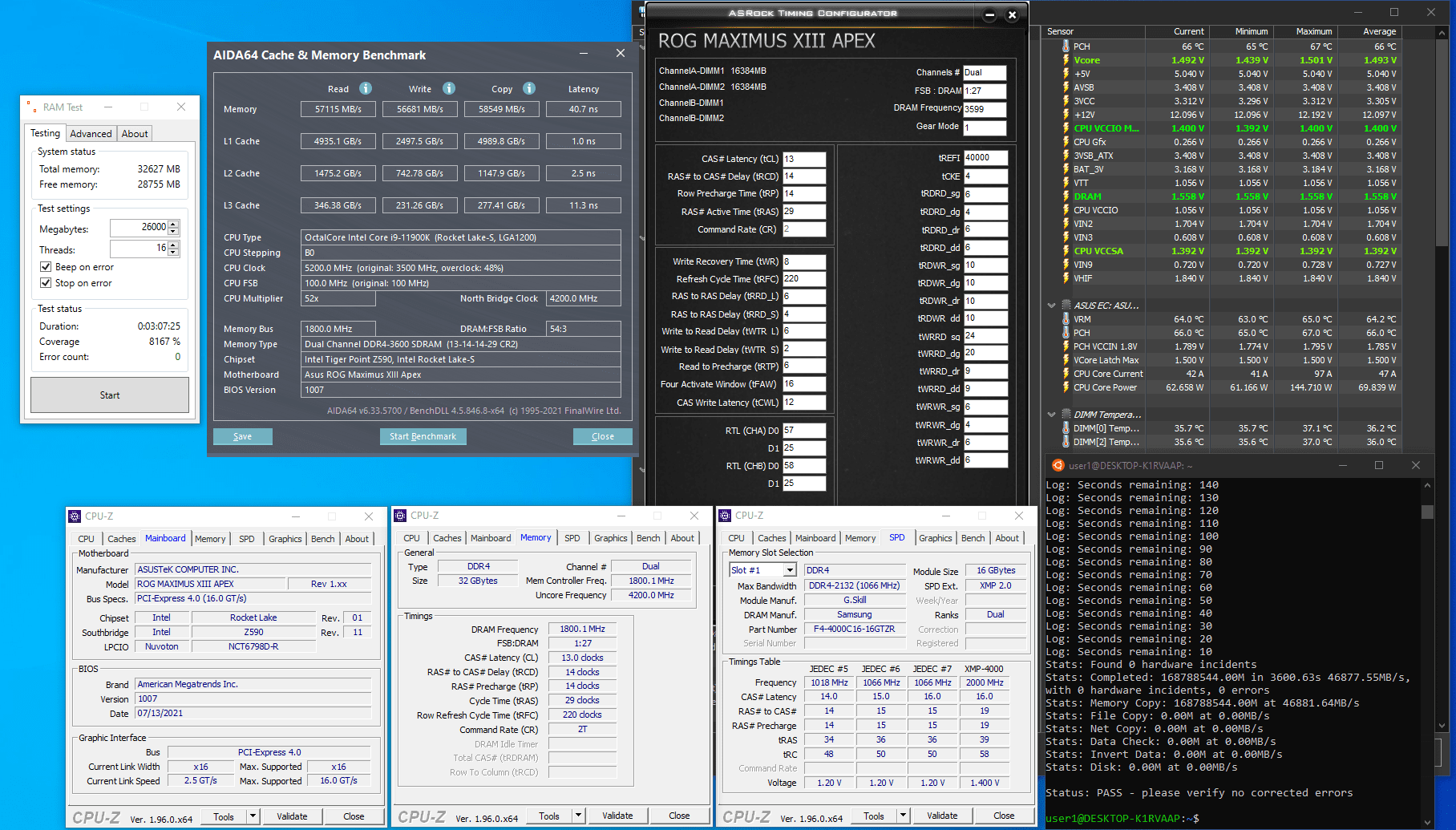Open Bench tab in CPU-Z SPD window
1456x830 pixels.
[973, 538]
